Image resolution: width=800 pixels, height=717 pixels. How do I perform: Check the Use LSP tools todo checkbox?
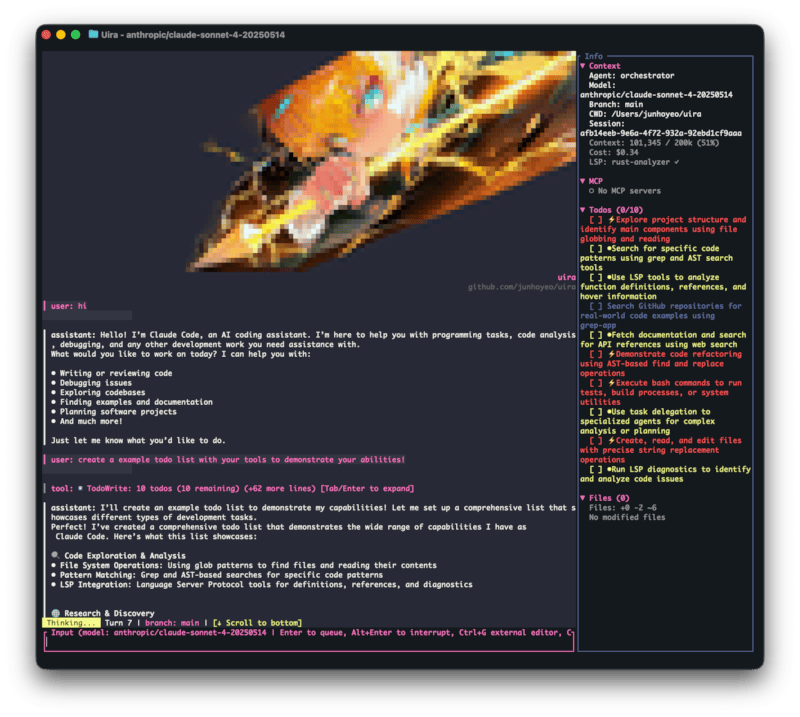(x=596, y=277)
